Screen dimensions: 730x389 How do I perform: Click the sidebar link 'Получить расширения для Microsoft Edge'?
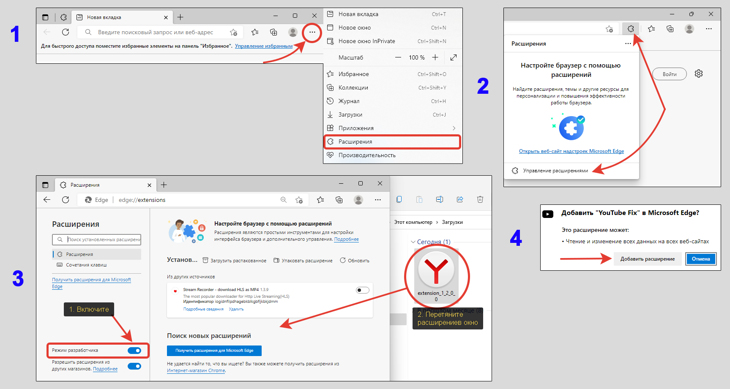click(91, 283)
